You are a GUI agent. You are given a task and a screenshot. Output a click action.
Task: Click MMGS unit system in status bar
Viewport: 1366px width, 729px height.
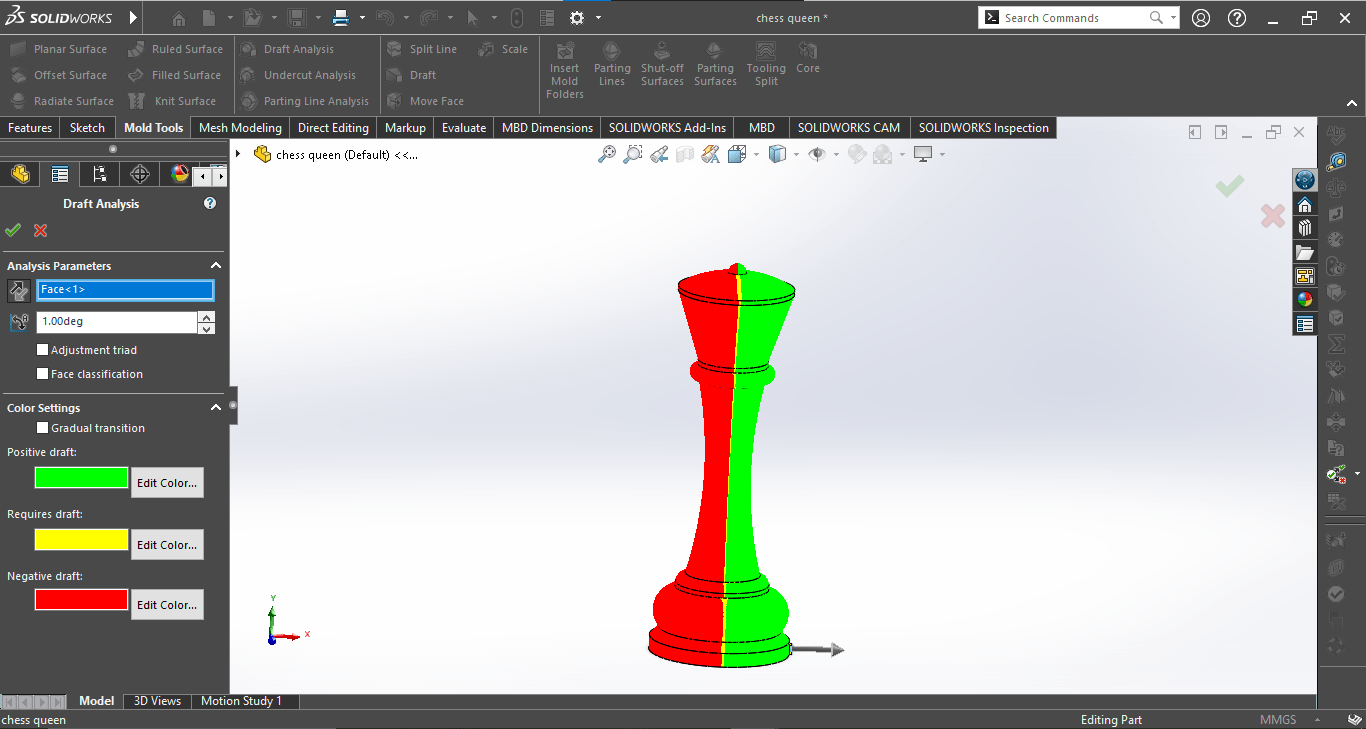(1278, 719)
